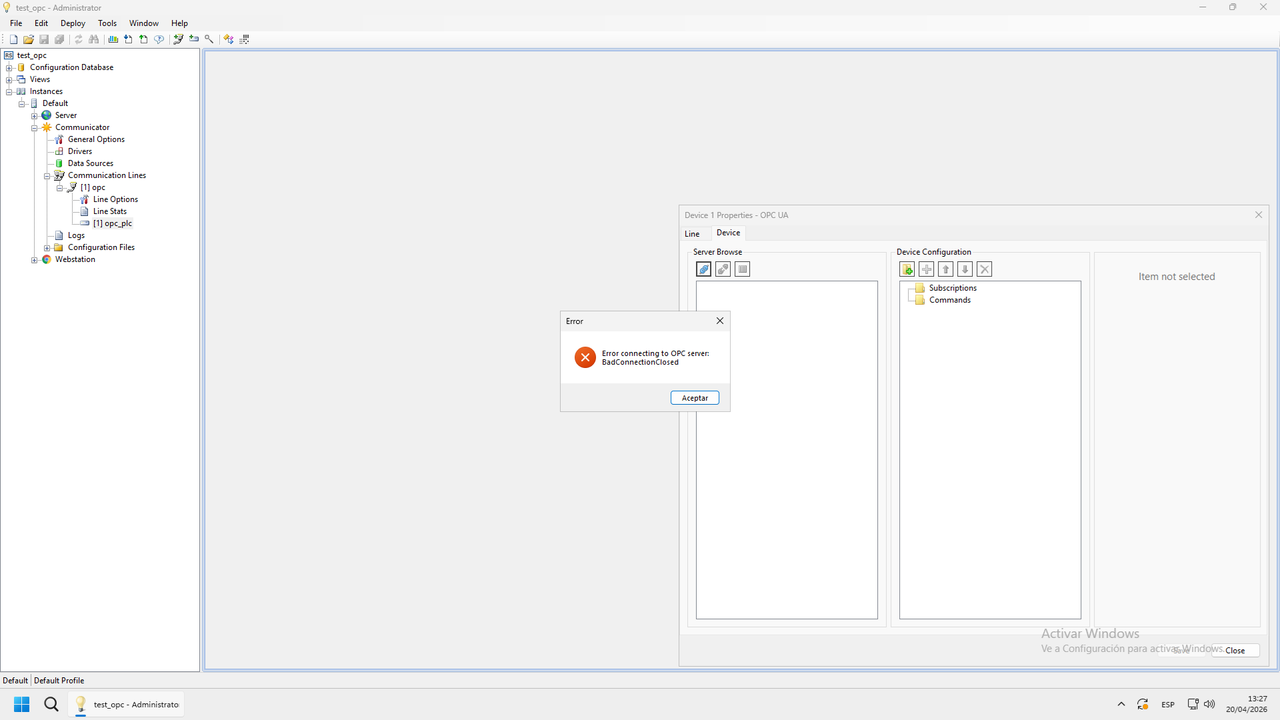
Task: Select the Line Options tree item
Action: click(x=116, y=199)
